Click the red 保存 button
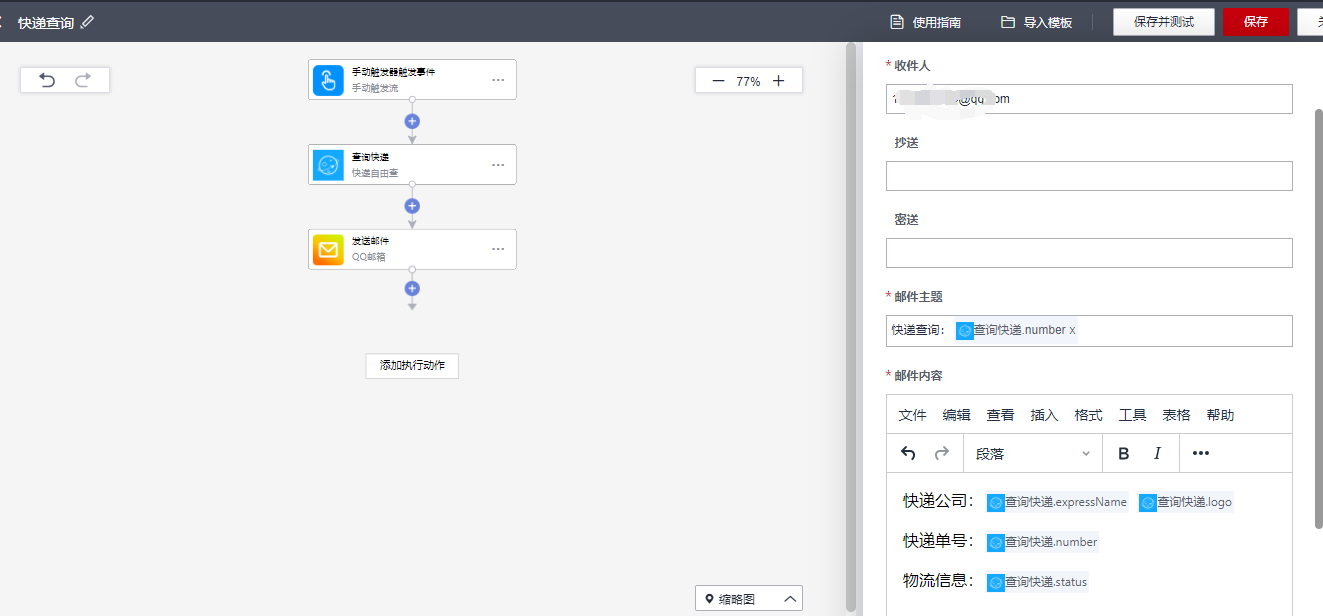 [x=1256, y=22]
